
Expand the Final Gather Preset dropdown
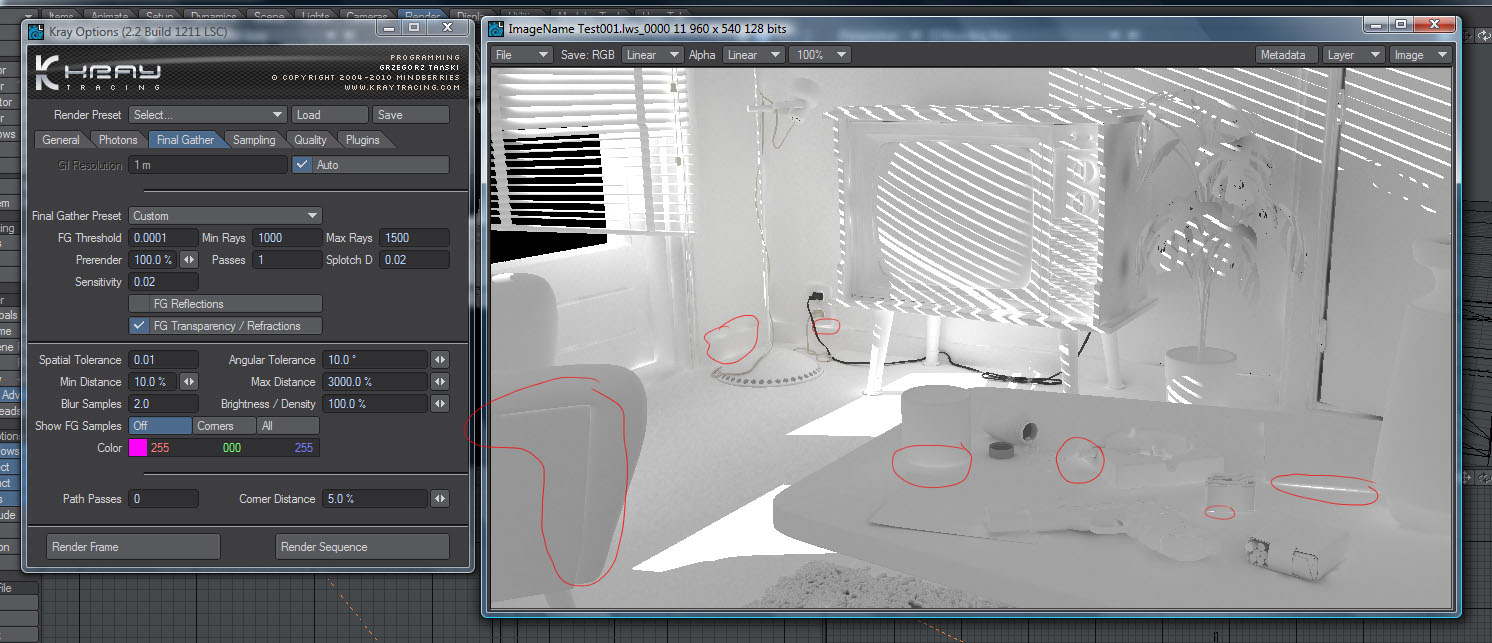click(225, 216)
